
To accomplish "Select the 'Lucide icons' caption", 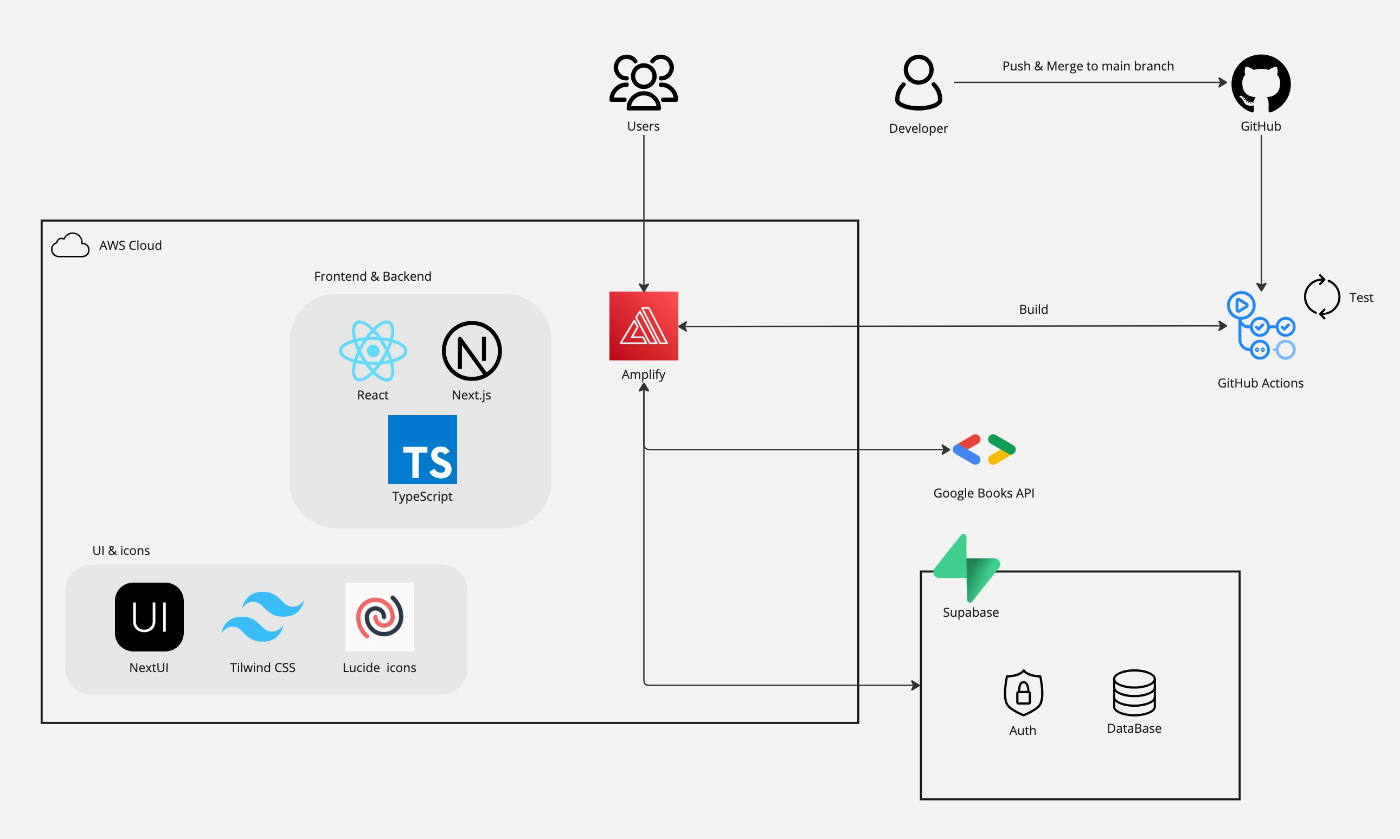I will 379,667.
